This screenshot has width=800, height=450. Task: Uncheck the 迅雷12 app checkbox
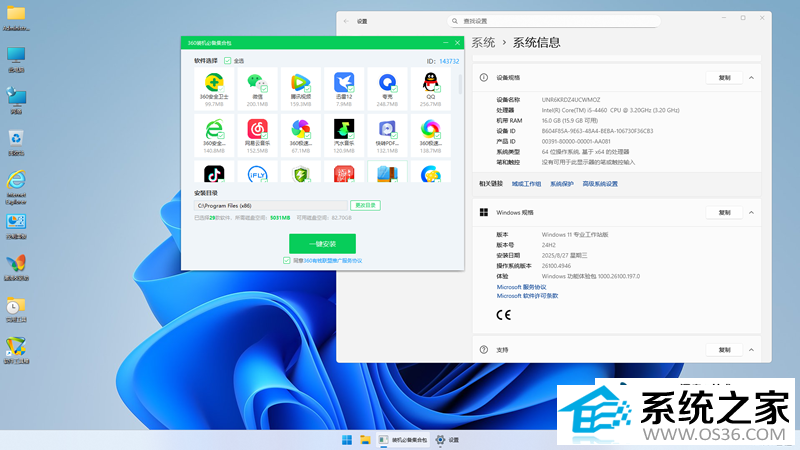point(351,89)
